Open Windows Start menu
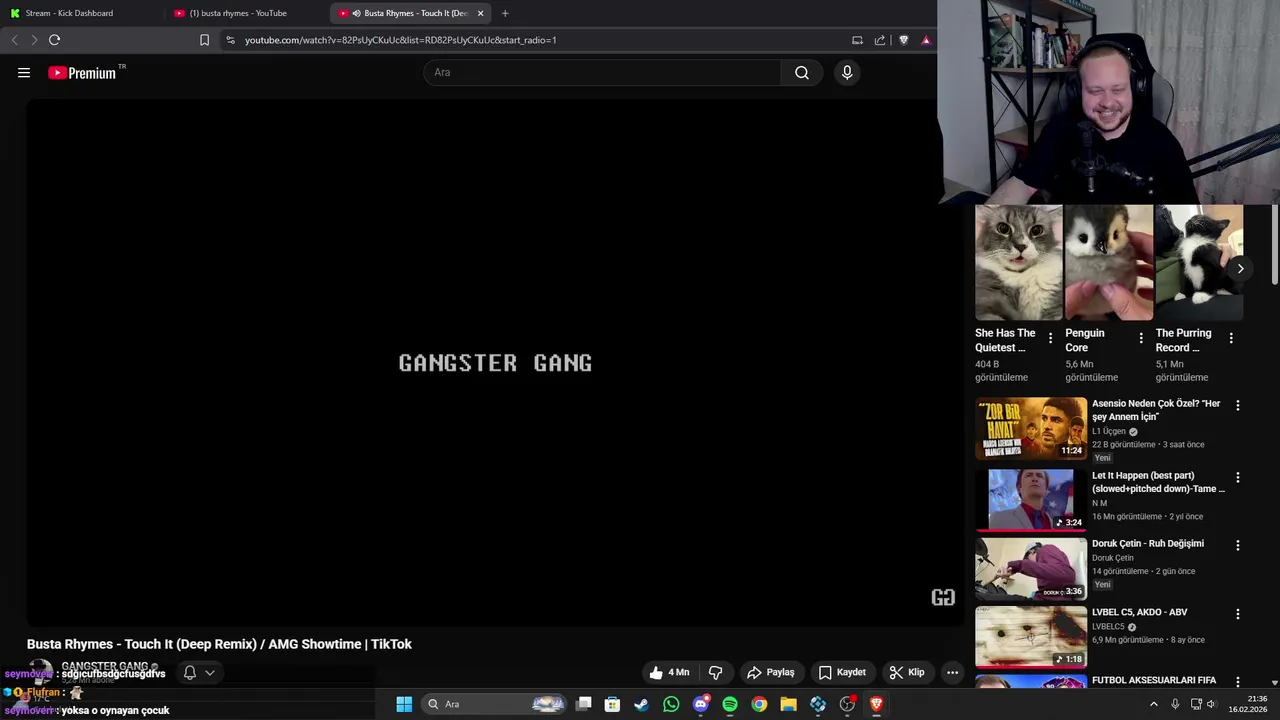 [404, 704]
